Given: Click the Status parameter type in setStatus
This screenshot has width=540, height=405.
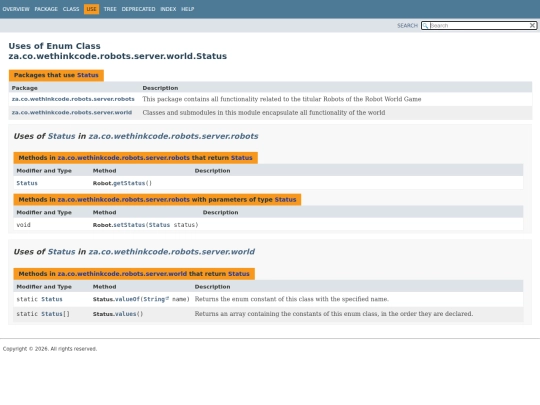Looking at the screenshot, I should 159,225.
